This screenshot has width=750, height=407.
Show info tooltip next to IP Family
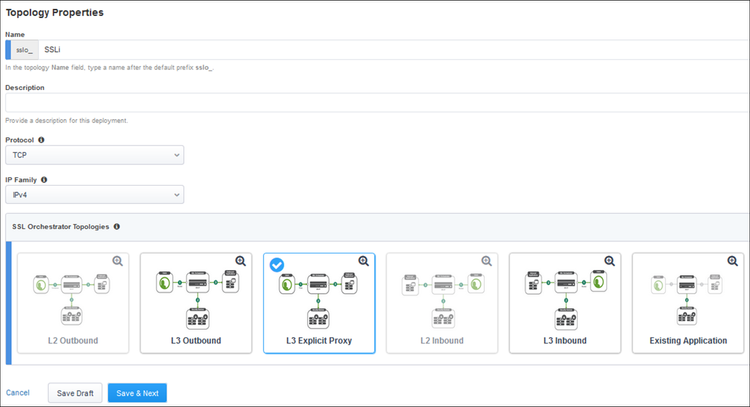click(44, 180)
